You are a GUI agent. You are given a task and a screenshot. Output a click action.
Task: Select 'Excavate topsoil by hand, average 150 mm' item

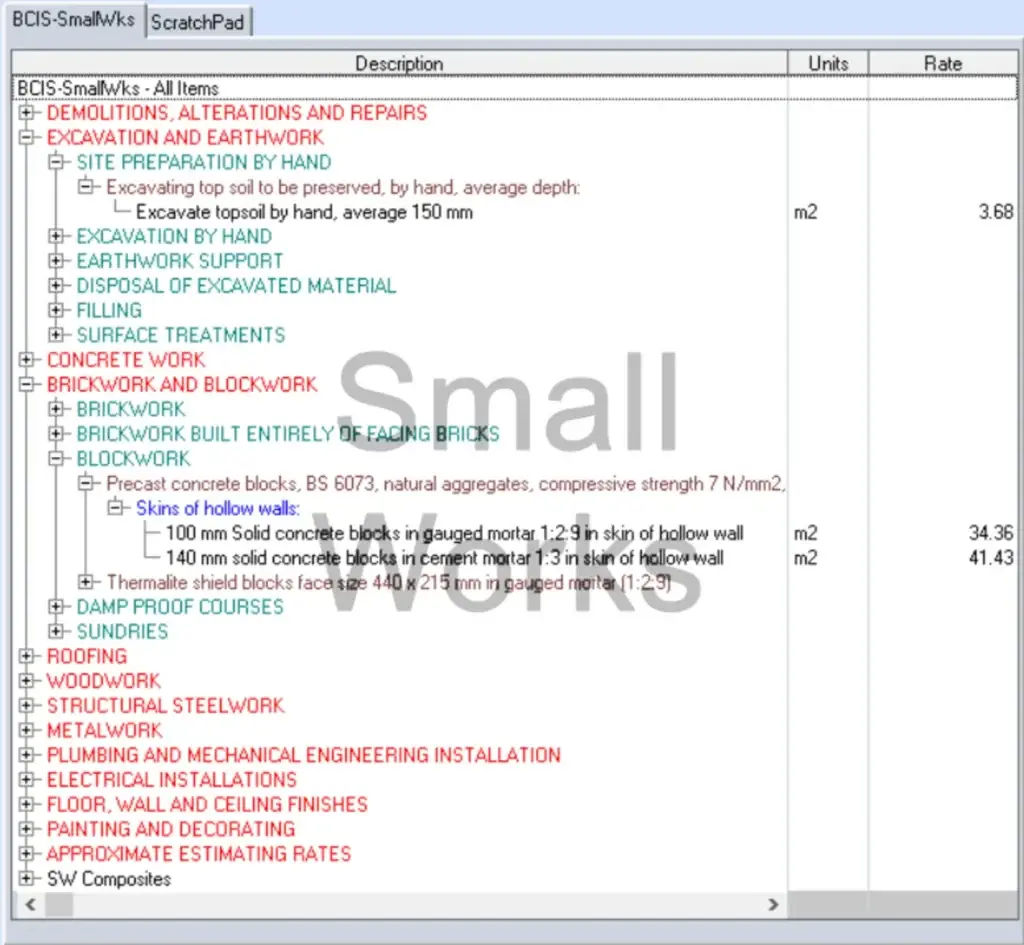coord(304,212)
